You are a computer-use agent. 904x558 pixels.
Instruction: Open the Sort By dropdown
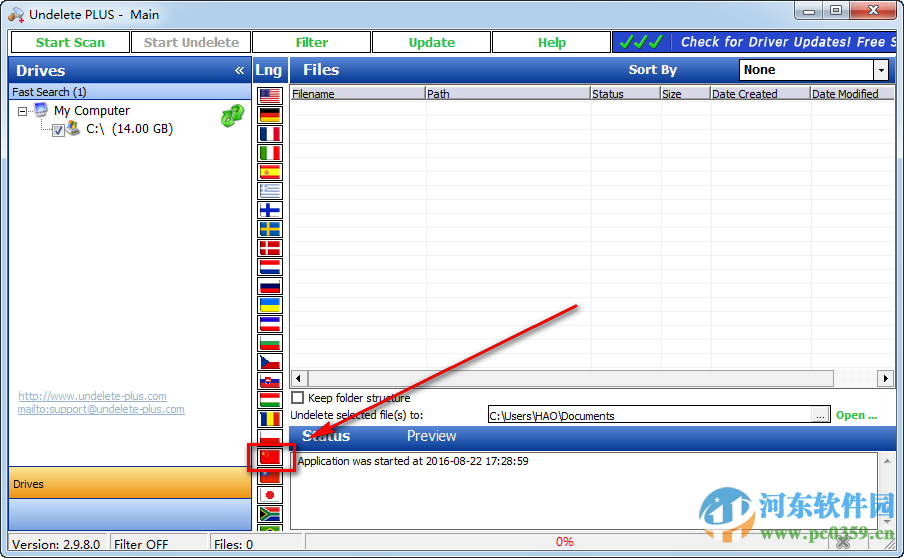880,70
